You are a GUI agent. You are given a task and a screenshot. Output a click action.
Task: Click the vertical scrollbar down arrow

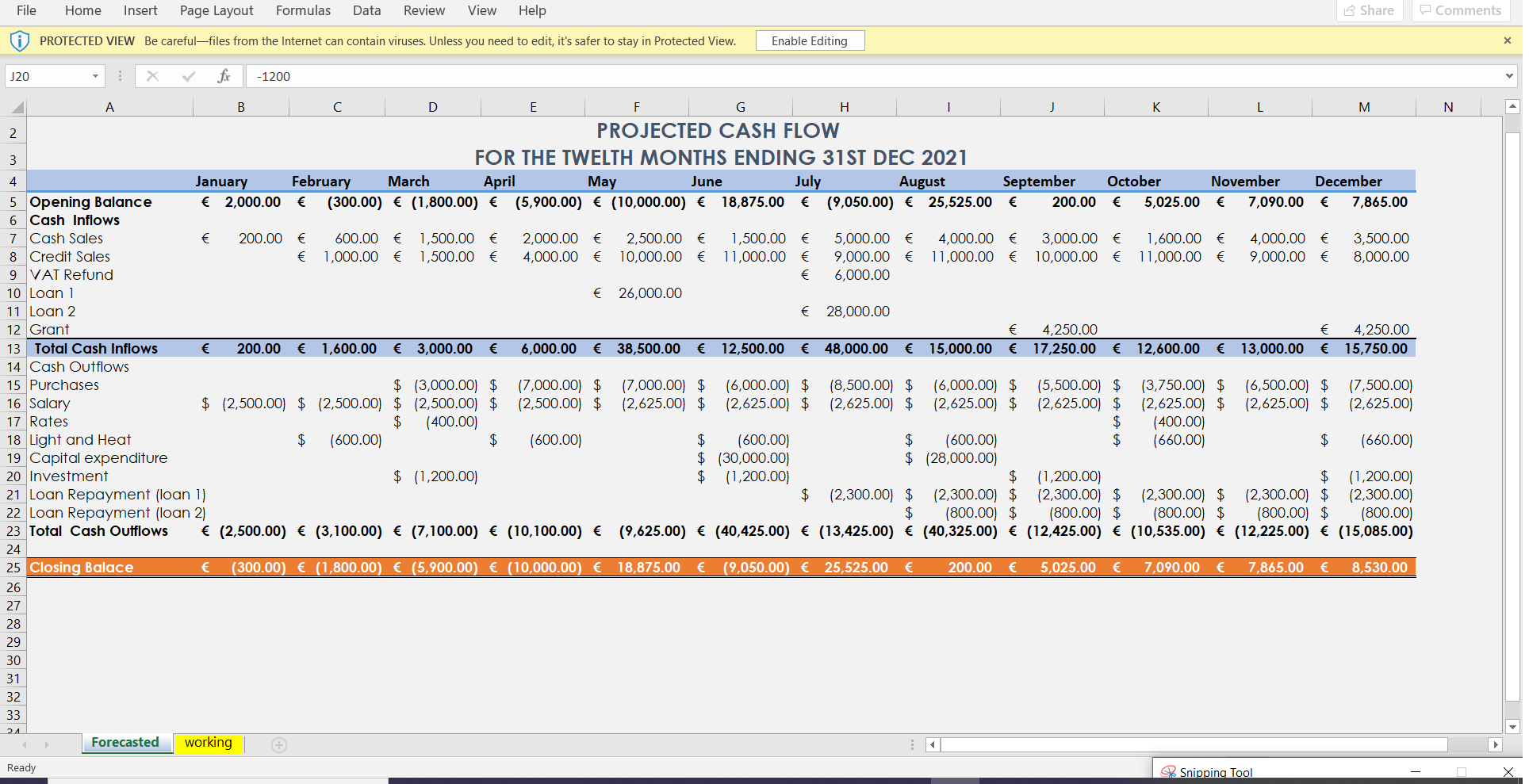pos(1512,726)
